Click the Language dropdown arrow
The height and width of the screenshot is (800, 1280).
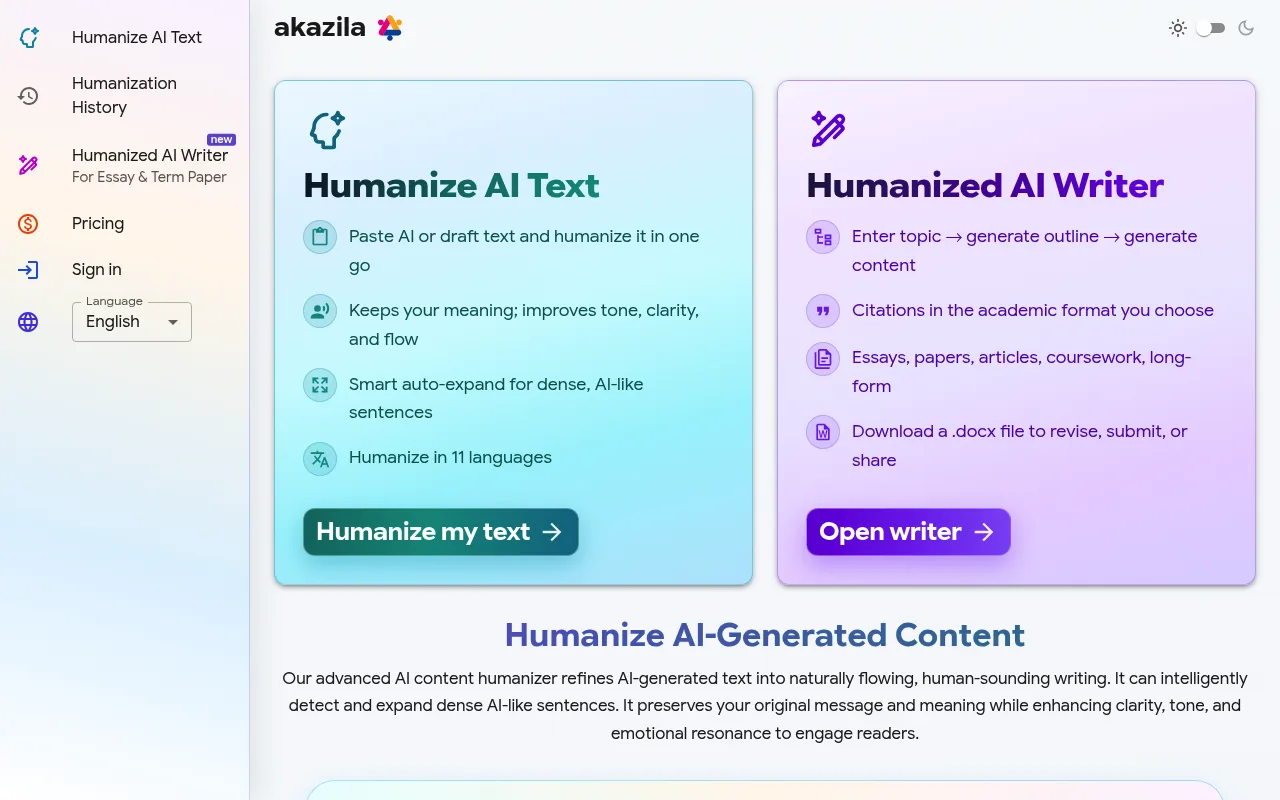point(173,322)
